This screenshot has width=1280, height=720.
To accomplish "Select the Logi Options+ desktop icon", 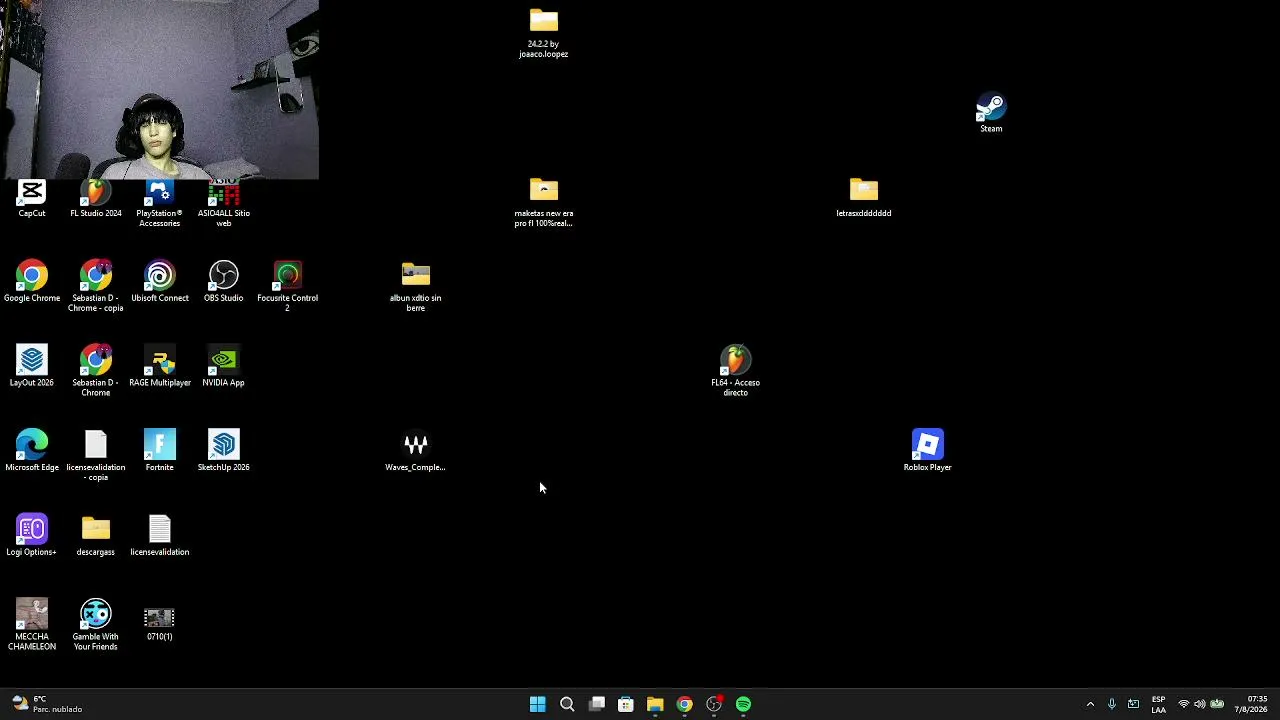I will pos(32,537).
